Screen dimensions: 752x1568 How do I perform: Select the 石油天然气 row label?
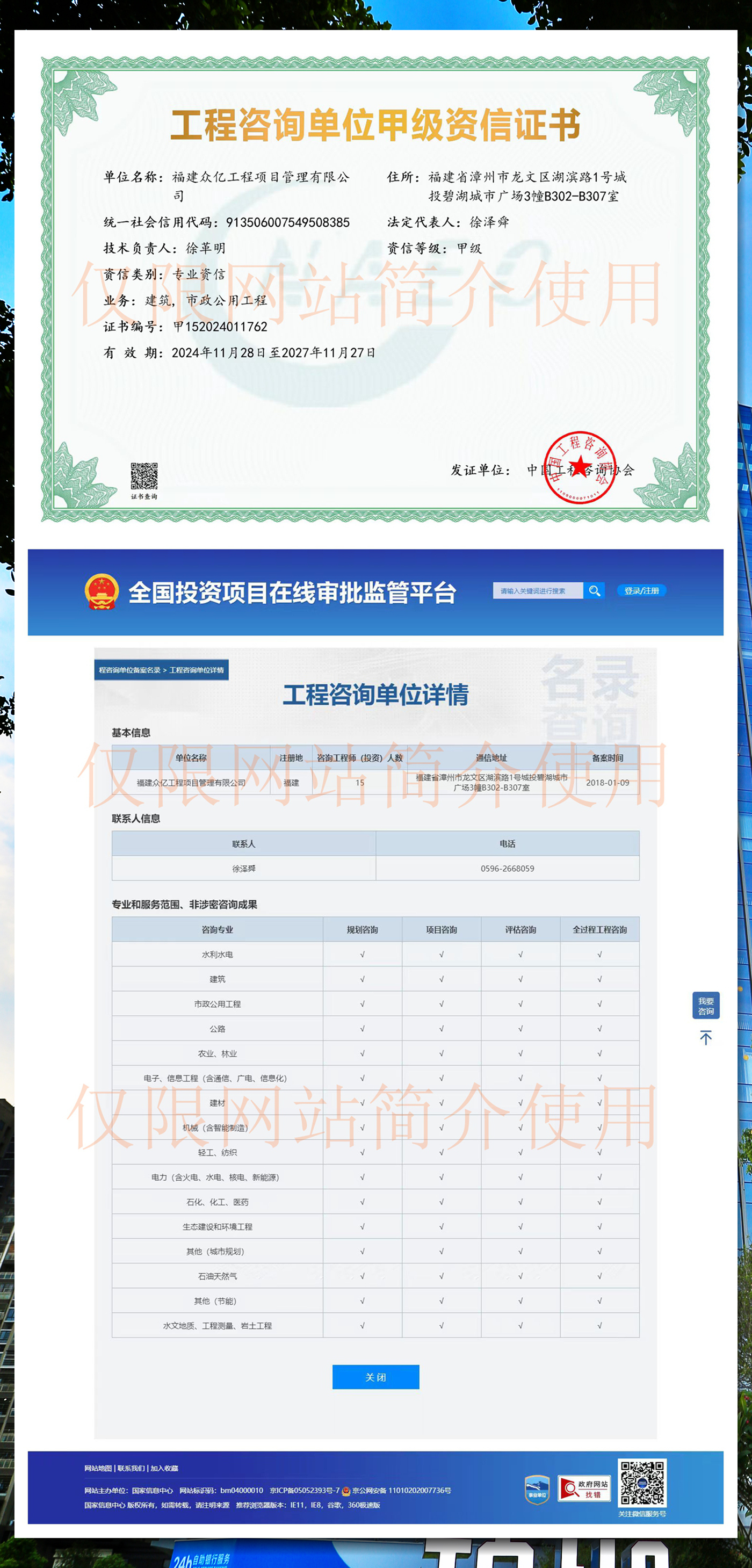pyautogui.click(x=218, y=1276)
